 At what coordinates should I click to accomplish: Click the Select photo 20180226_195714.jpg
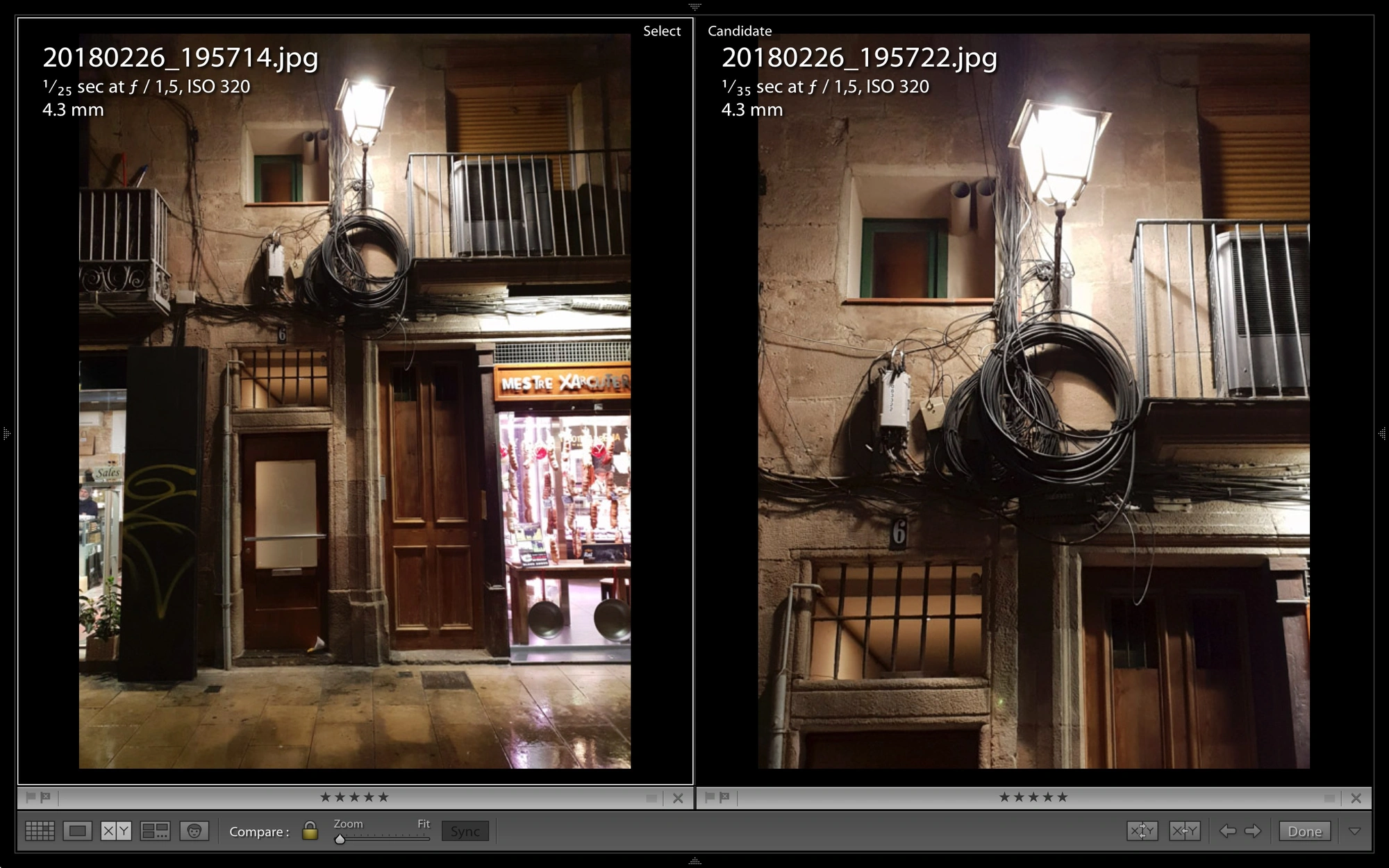point(355,401)
